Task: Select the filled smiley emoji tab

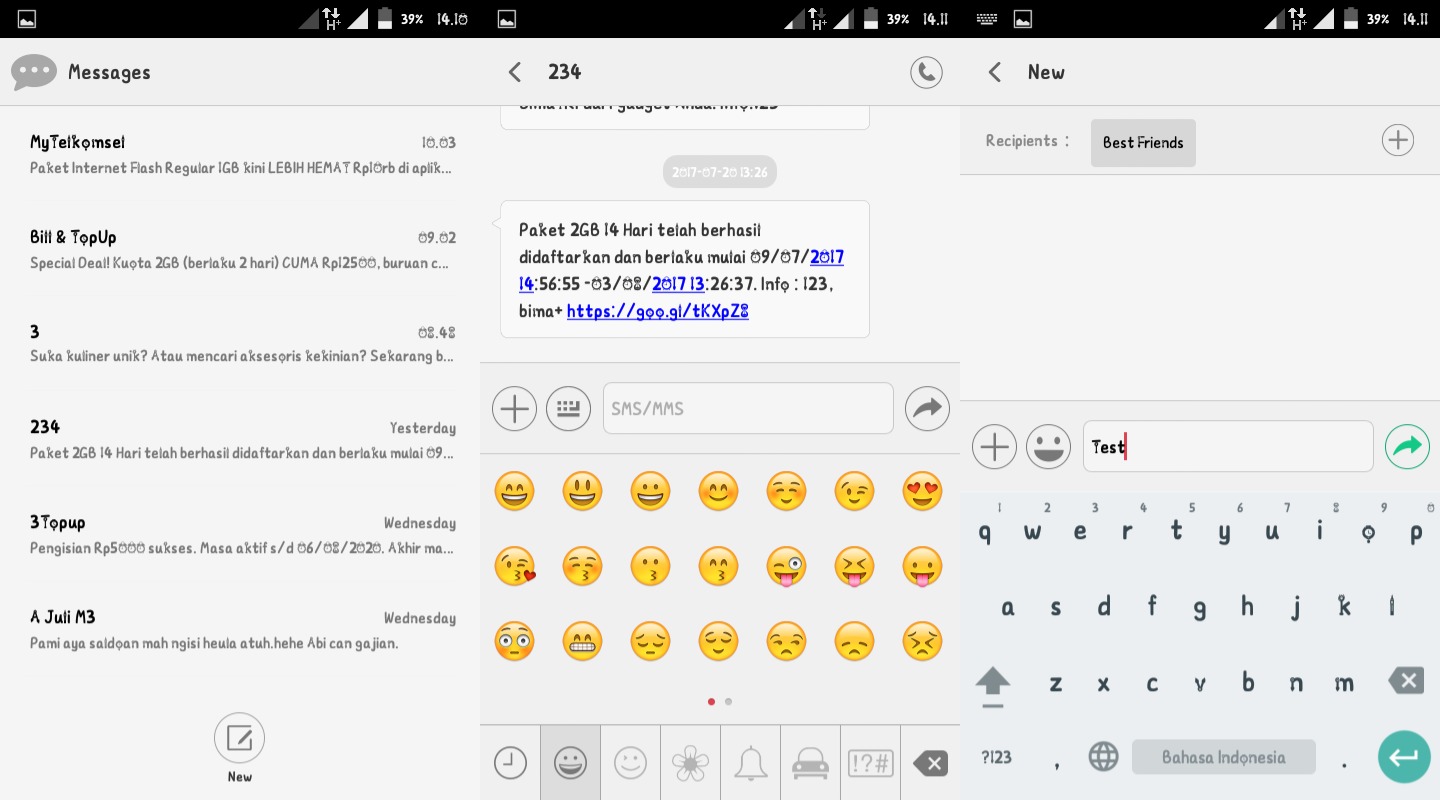Action: 570,763
